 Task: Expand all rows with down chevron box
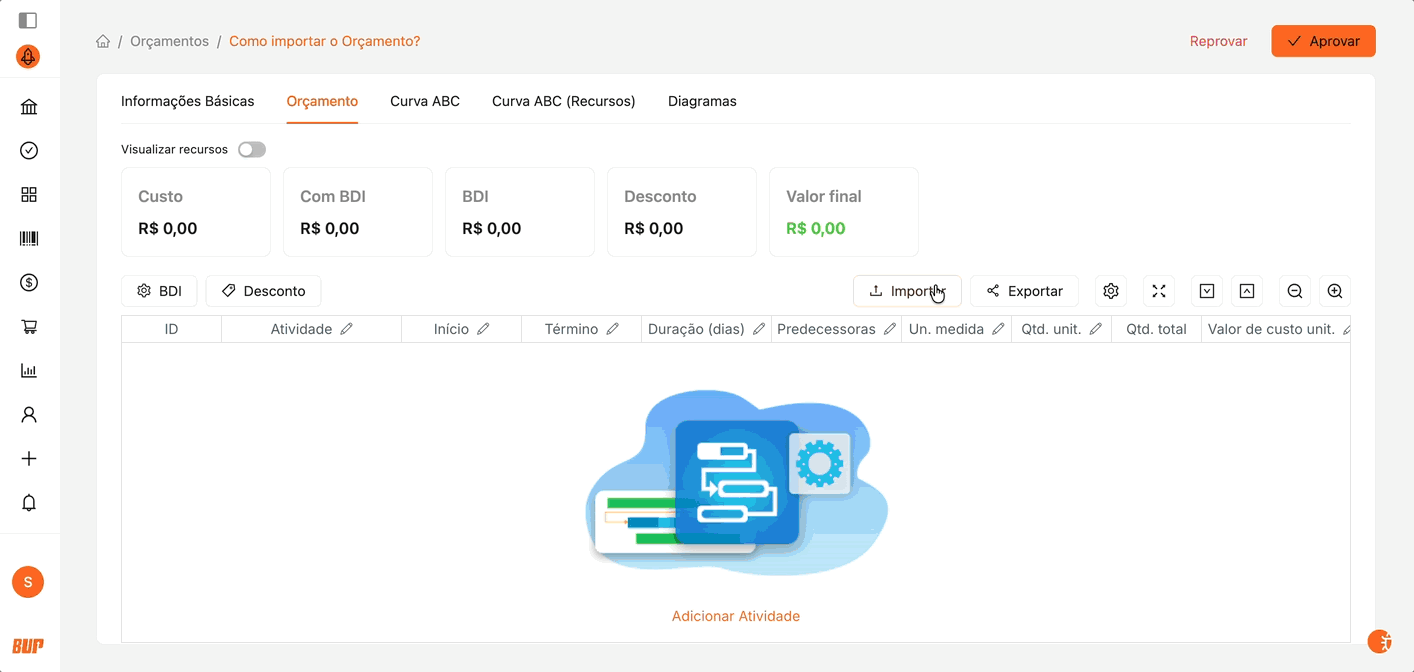(1207, 291)
